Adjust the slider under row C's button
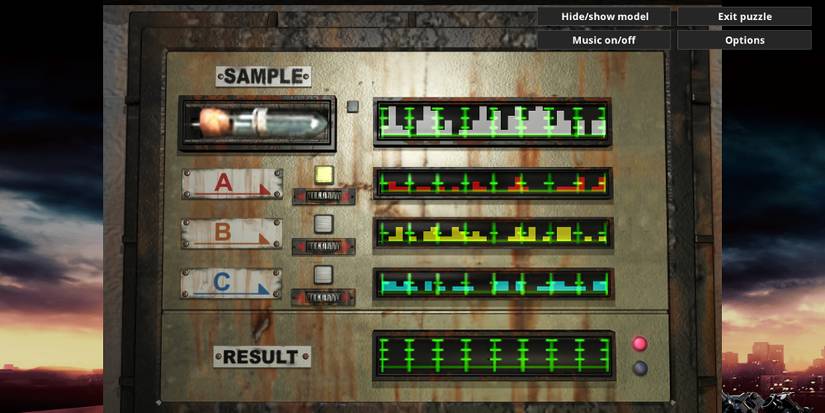Screen dimensions: 825x413 323,297
